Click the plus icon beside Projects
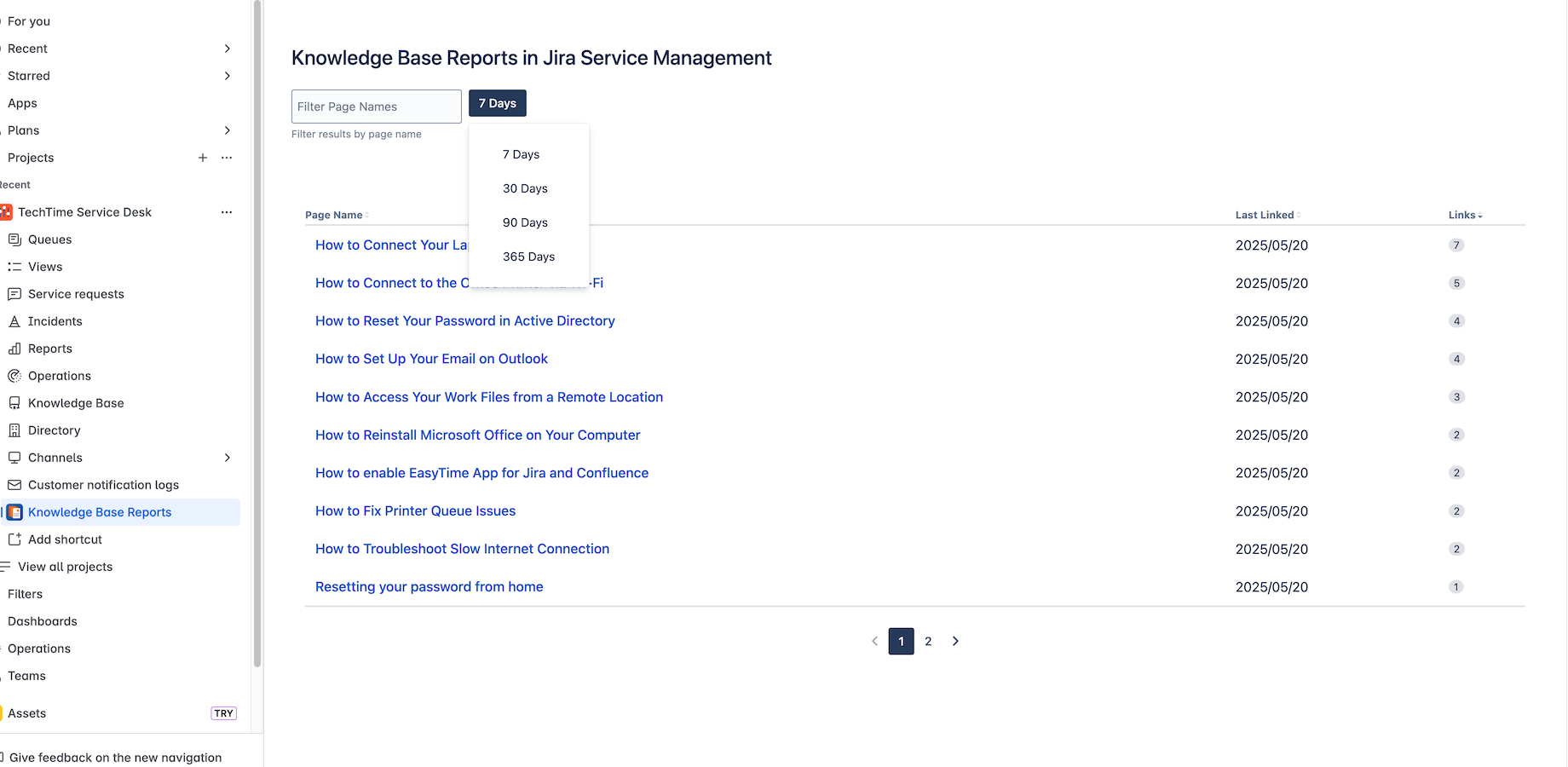Screen dimensions: 1568x767 203,158
